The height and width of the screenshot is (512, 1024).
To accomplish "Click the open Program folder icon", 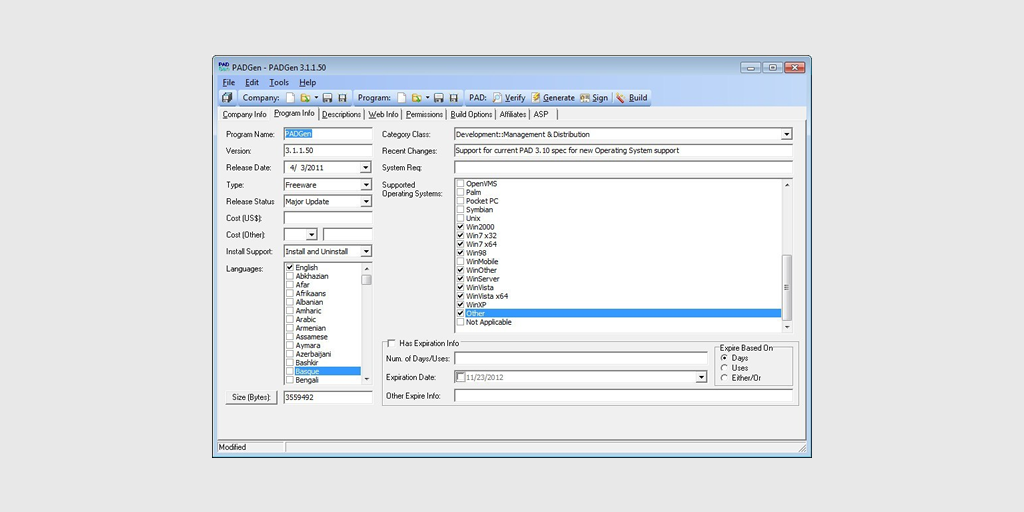I will [416, 98].
